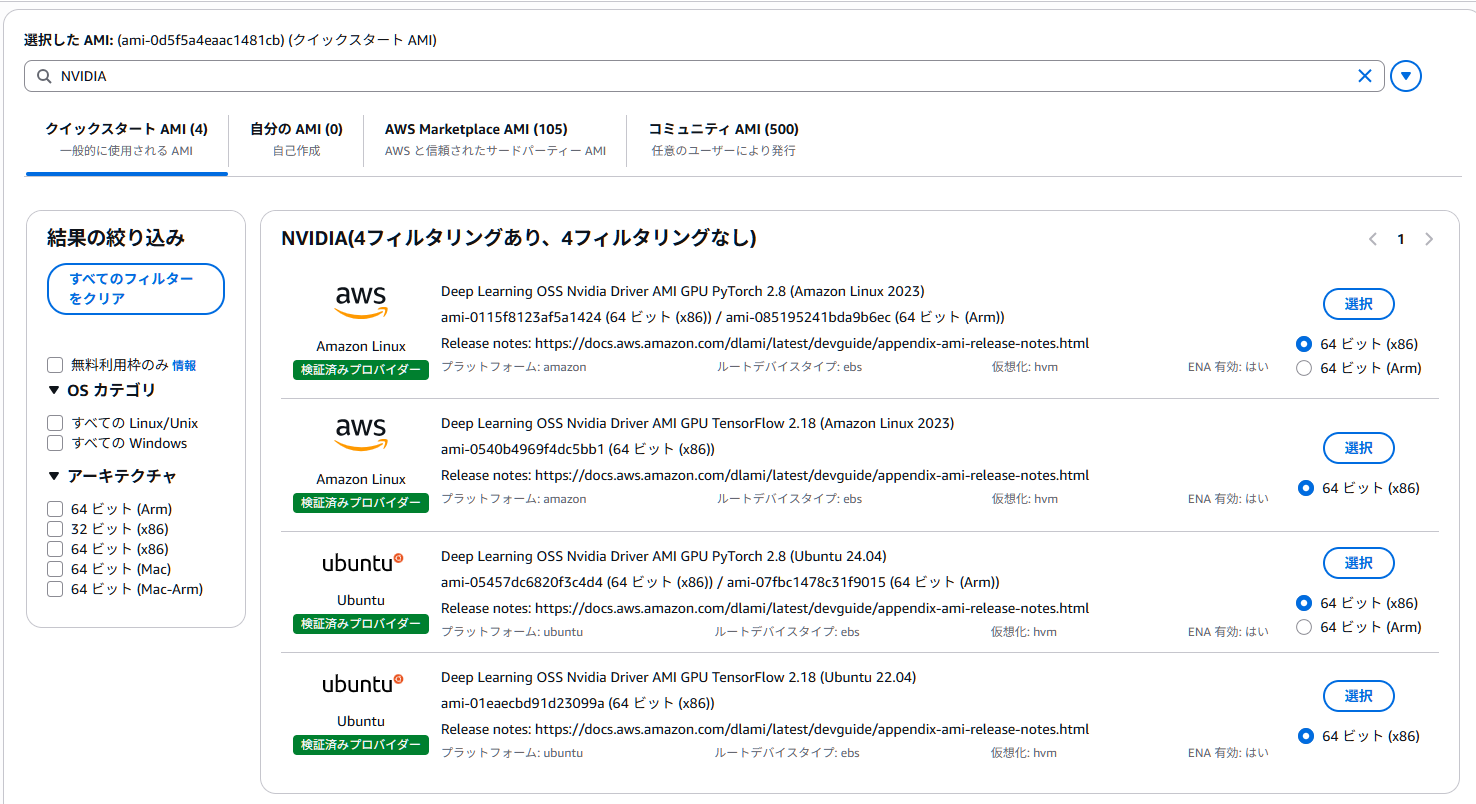Select TensorFlow 2.18 Amazon Linux 2023 AMI

[1359, 448]
